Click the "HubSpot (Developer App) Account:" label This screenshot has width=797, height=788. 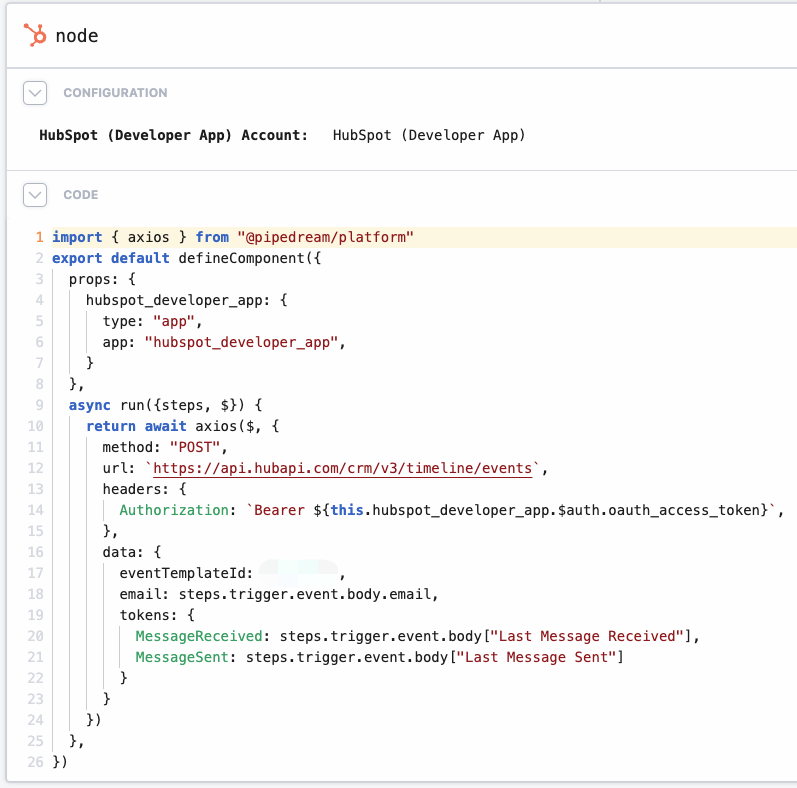tap(174, 135)
